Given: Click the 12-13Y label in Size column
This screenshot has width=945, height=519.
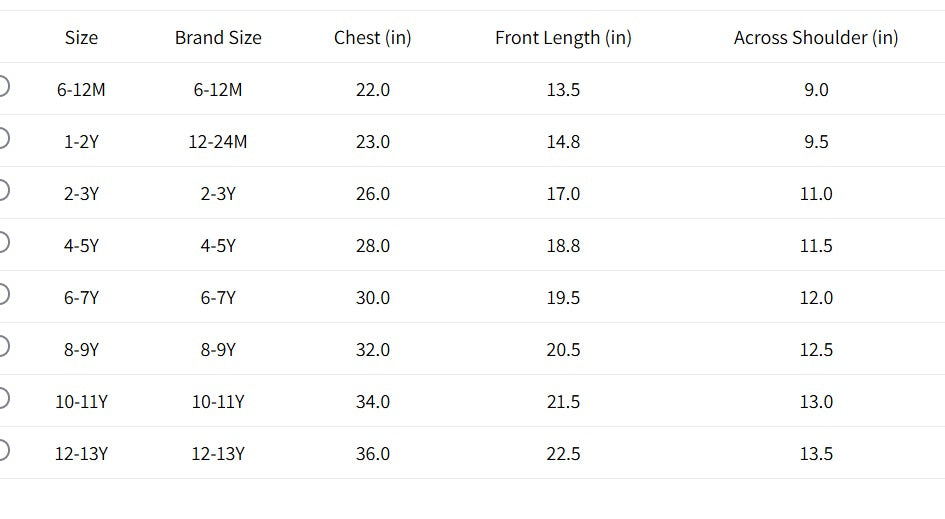Looking at the screenshot, I should click(81, 454).
